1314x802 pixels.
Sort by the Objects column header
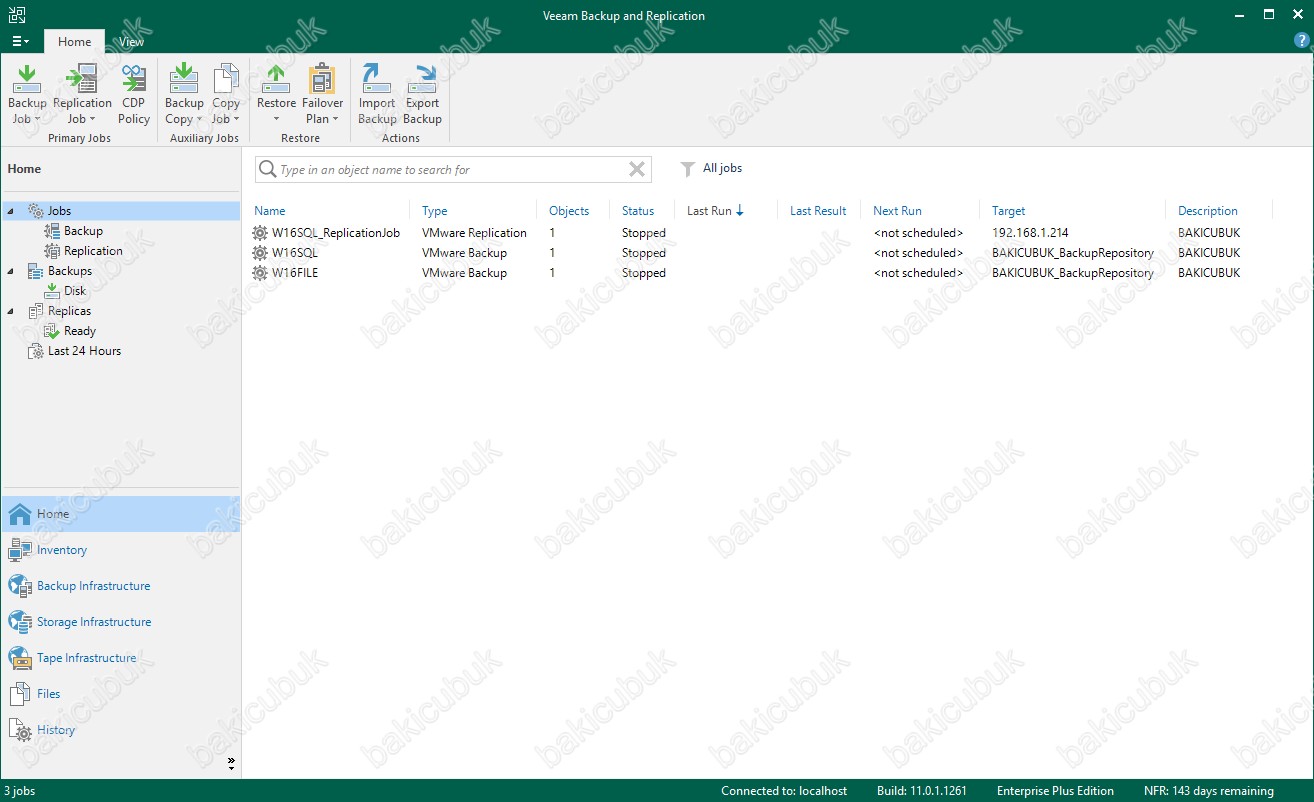click(x=569, y=211)
